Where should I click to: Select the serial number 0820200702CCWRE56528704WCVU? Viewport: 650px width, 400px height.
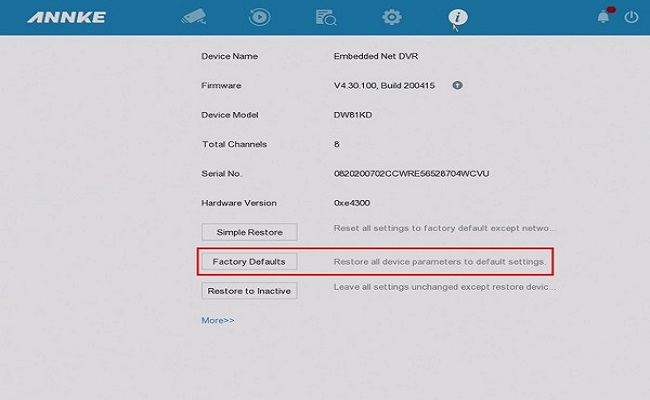[411, 174]
